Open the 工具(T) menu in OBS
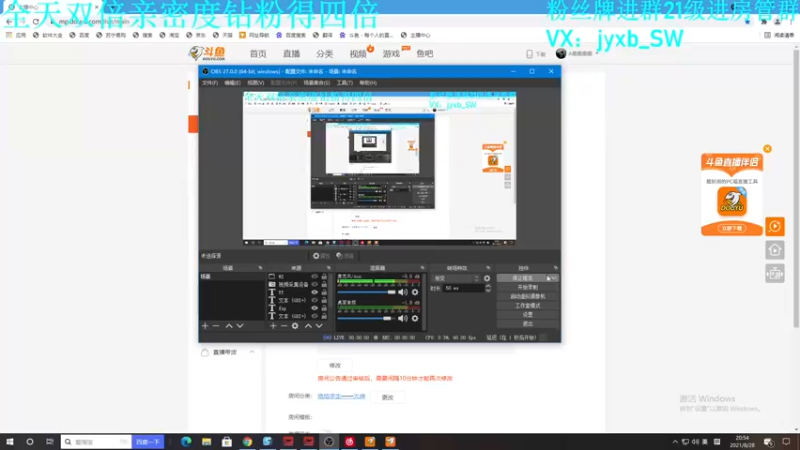This screenshot has width=800, height=450. point(344,83)
